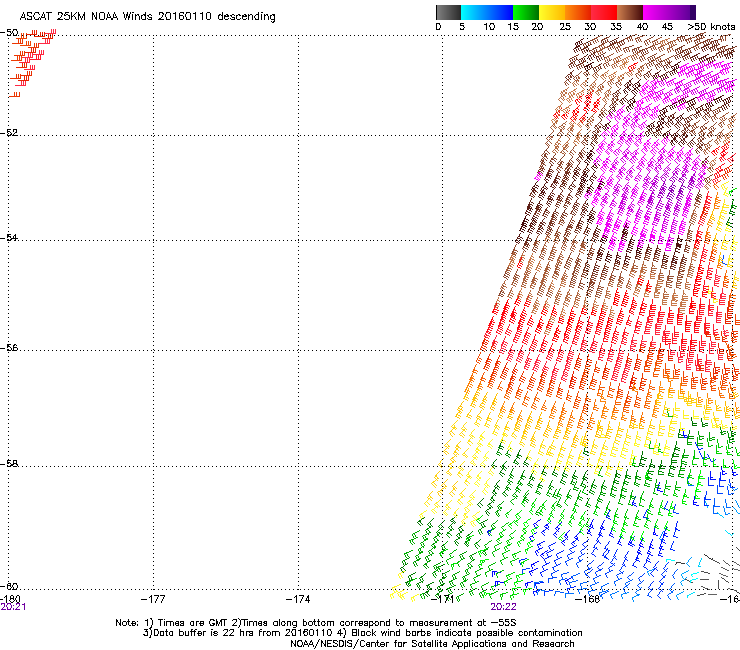
Task: Click the legend label '10'
Action: pos(489,27)
